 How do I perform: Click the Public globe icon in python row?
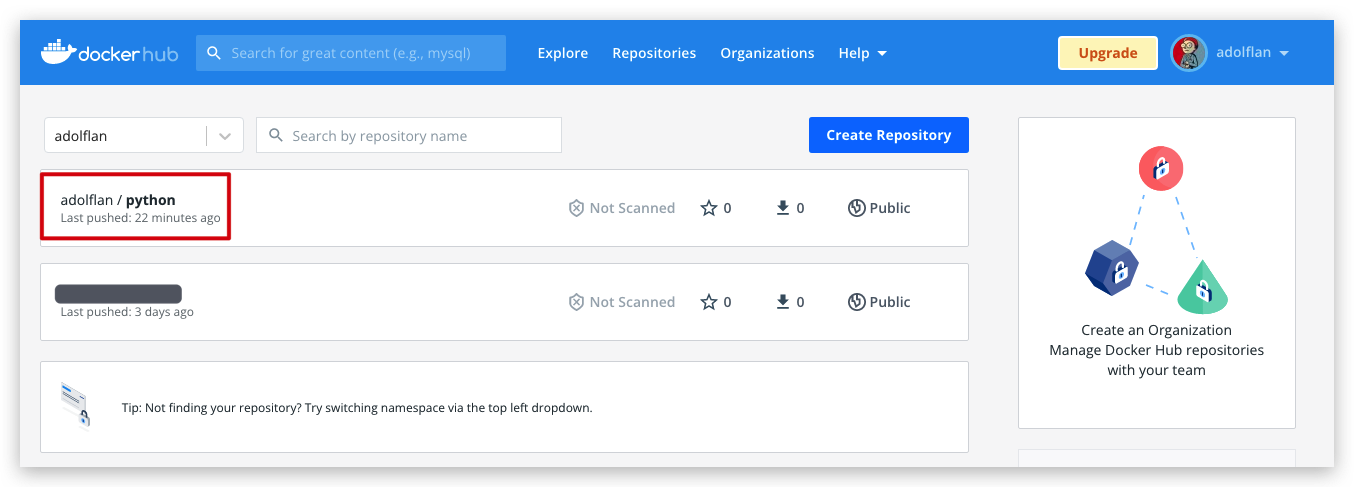856,208
